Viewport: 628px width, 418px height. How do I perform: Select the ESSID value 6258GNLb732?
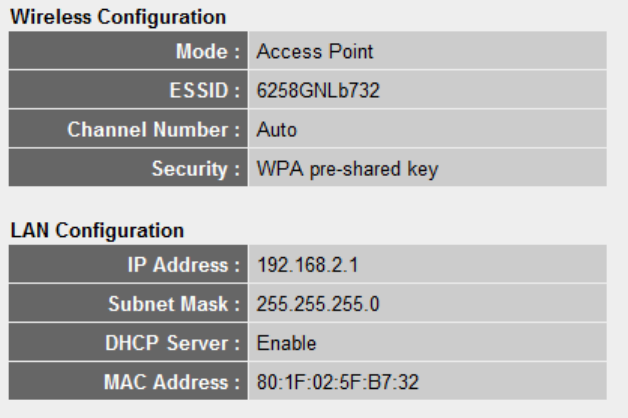click(318, 90)
